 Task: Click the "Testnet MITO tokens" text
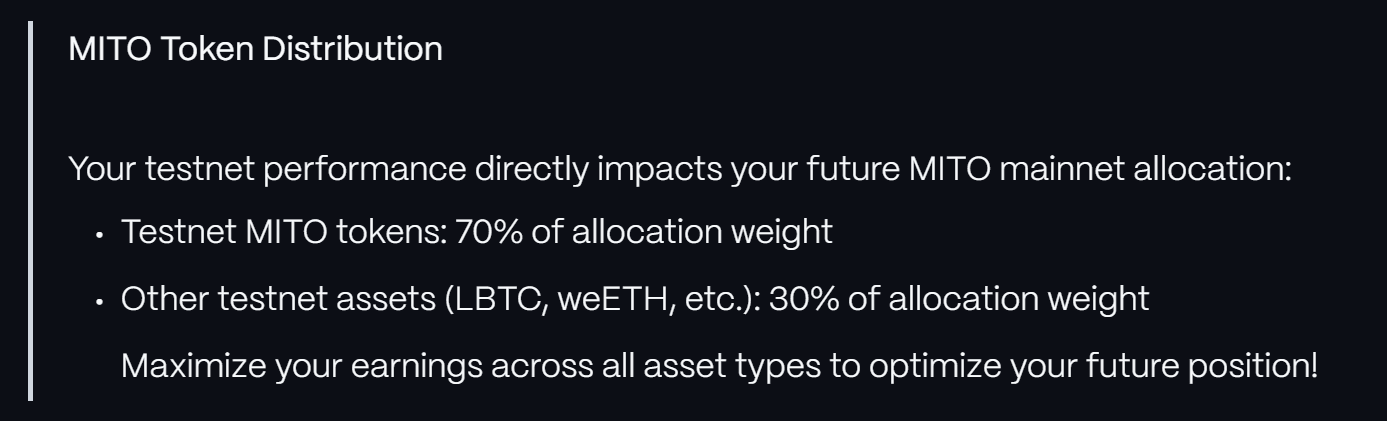[284, 233]
